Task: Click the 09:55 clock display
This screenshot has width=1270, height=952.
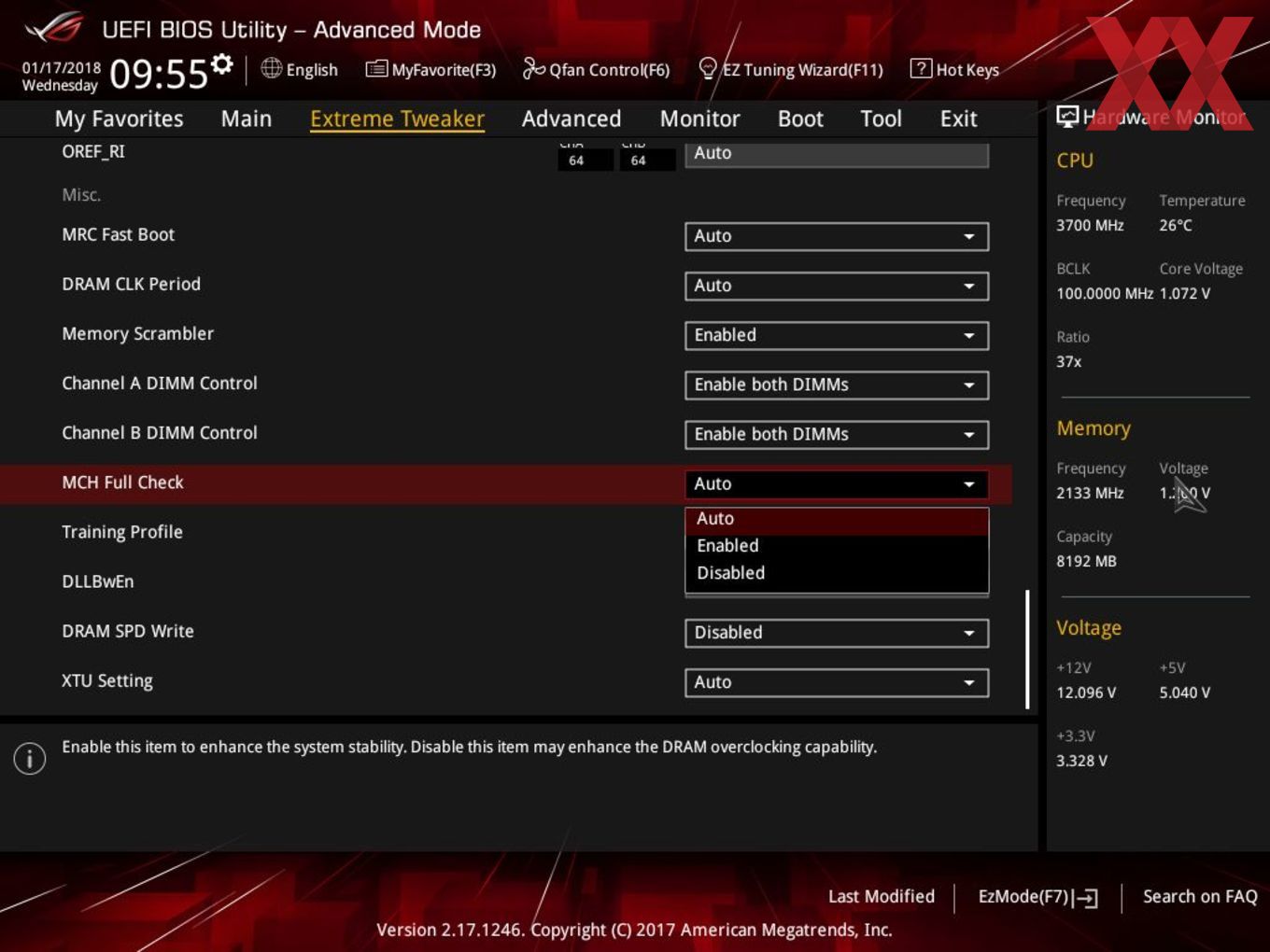Action: [159, 74]
